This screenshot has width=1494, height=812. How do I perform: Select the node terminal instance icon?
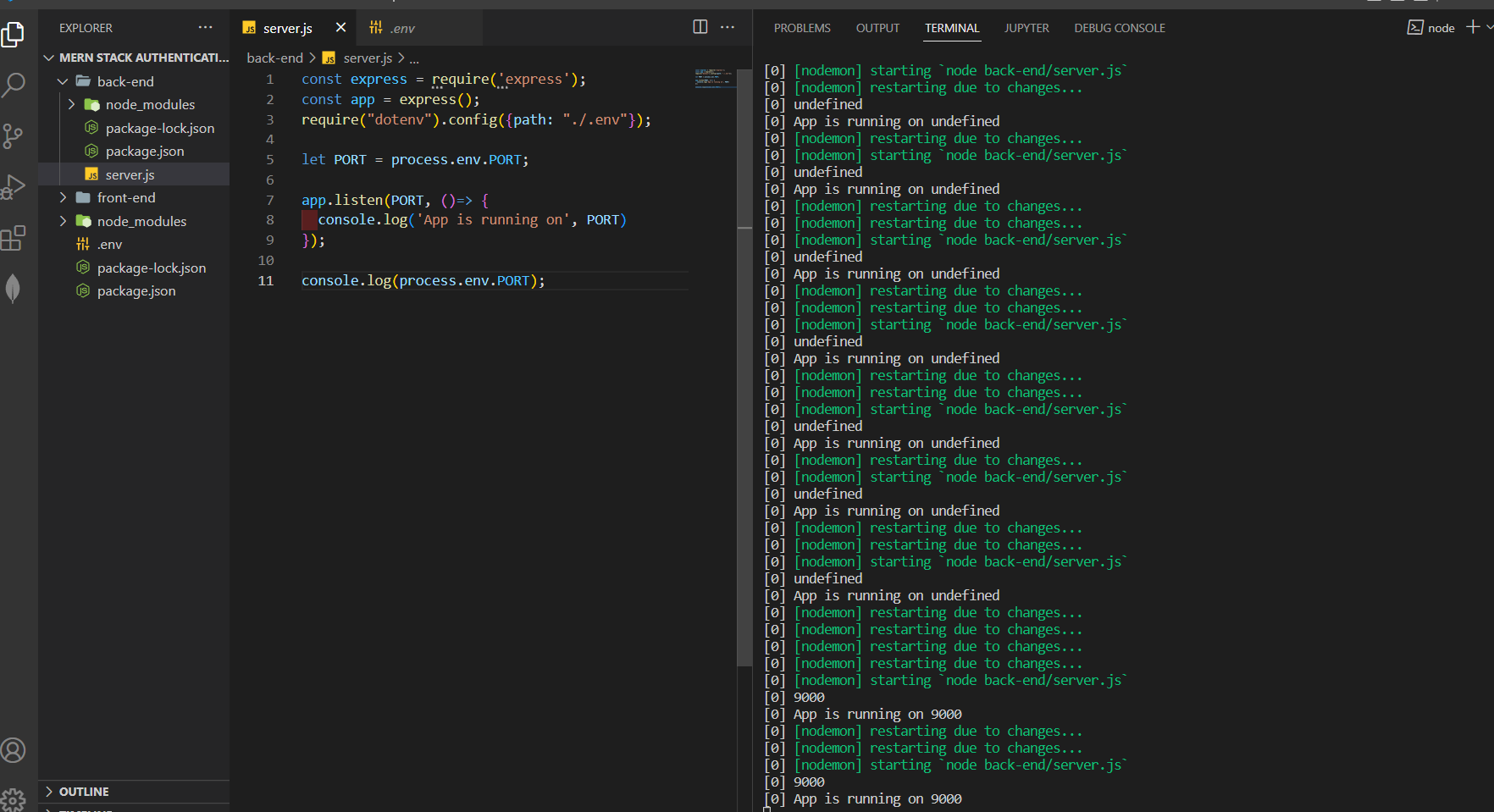pyautogui.click(x=1415, y=28)
